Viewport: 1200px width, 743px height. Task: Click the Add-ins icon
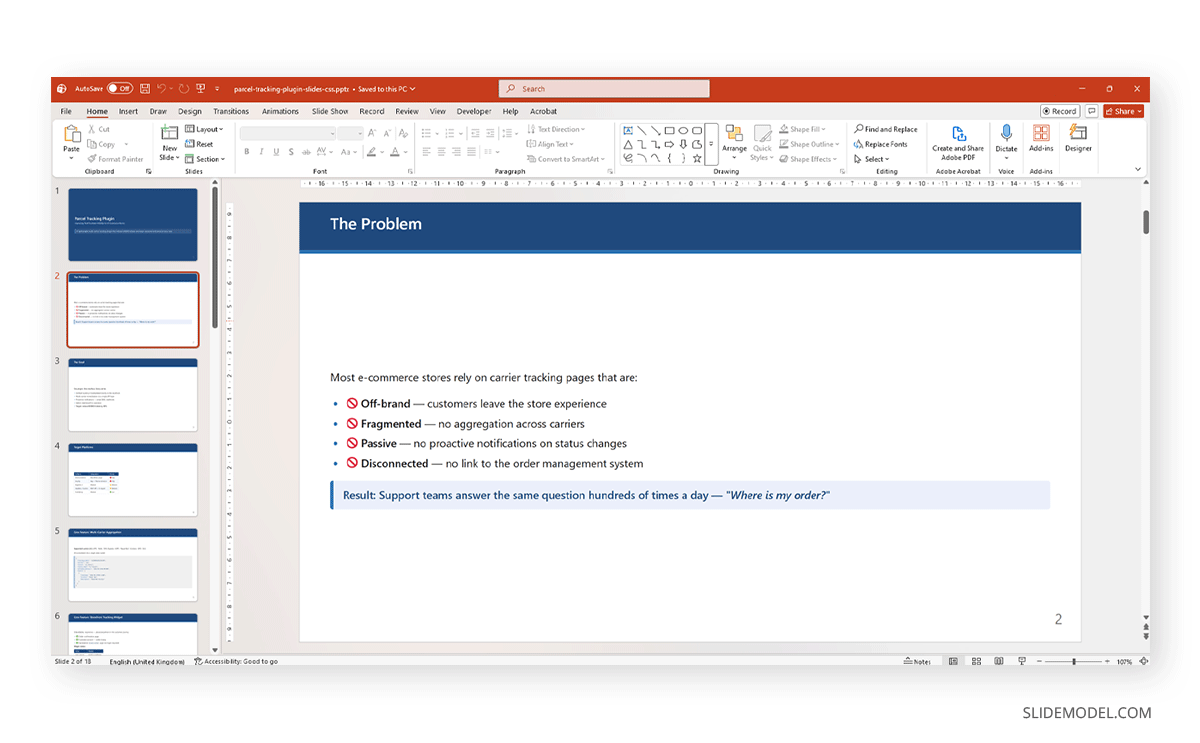[1041, 138]
